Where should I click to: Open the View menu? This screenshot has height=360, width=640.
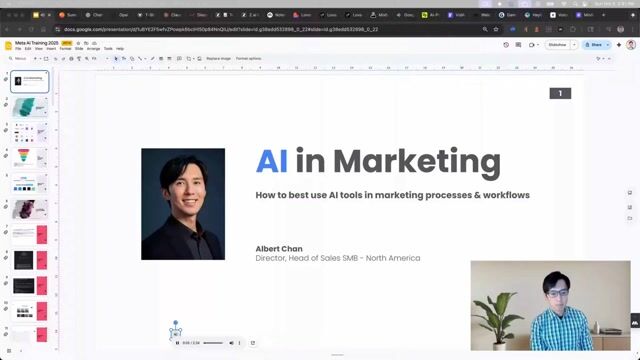tap(39, 49)
